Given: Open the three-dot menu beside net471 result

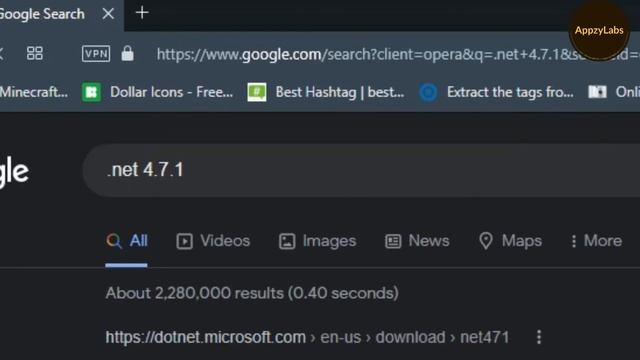Looking at the screenshot, I should point(539,337).
